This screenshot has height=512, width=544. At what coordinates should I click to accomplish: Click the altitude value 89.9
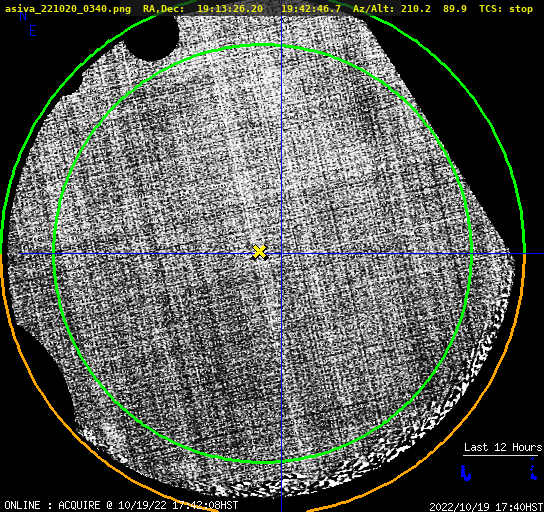tap(455, 9)
